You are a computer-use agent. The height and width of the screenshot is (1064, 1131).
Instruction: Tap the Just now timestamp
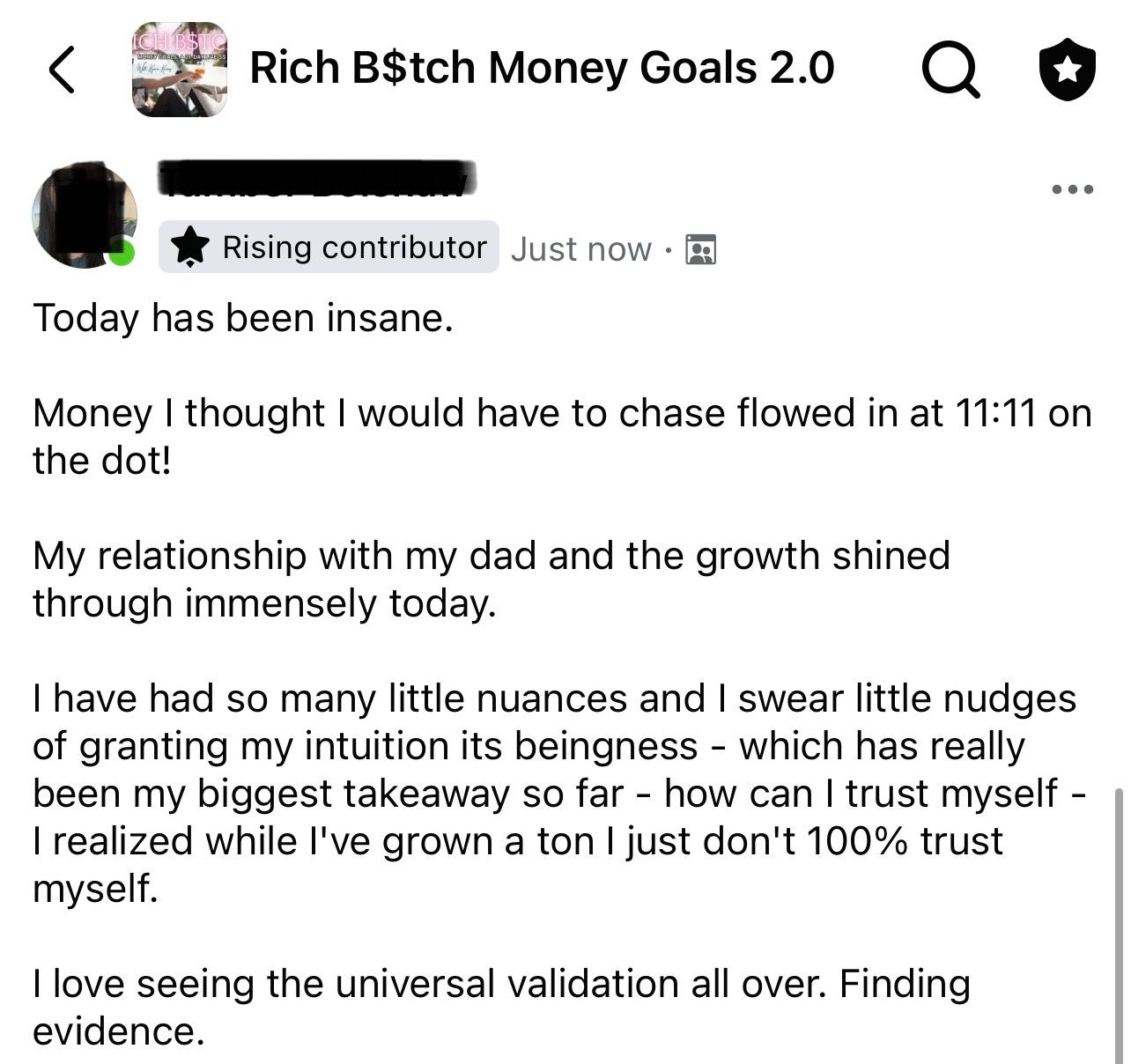pos(580,249)
